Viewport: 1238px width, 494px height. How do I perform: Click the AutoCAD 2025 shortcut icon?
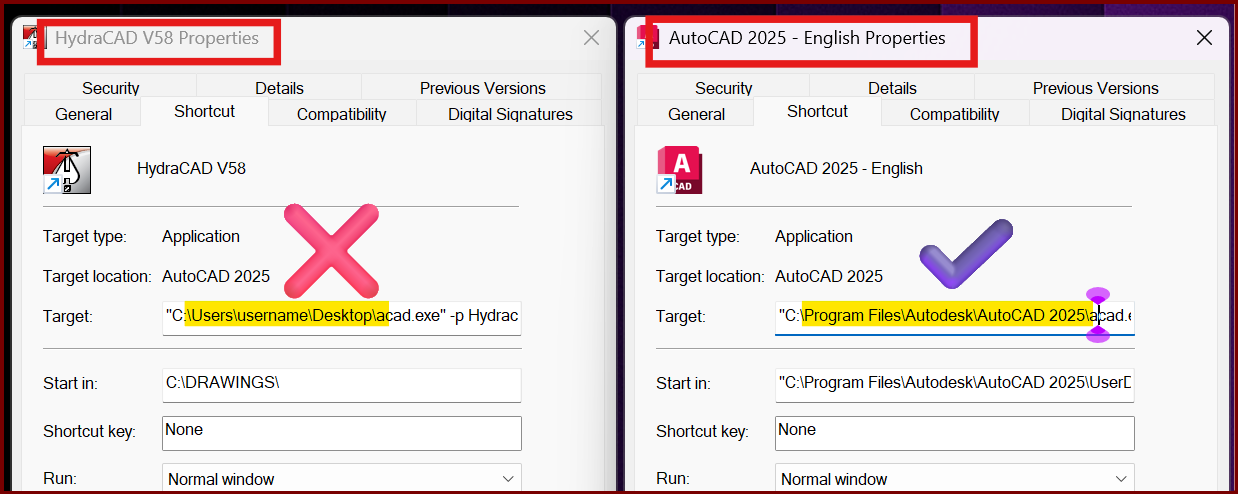680,169
